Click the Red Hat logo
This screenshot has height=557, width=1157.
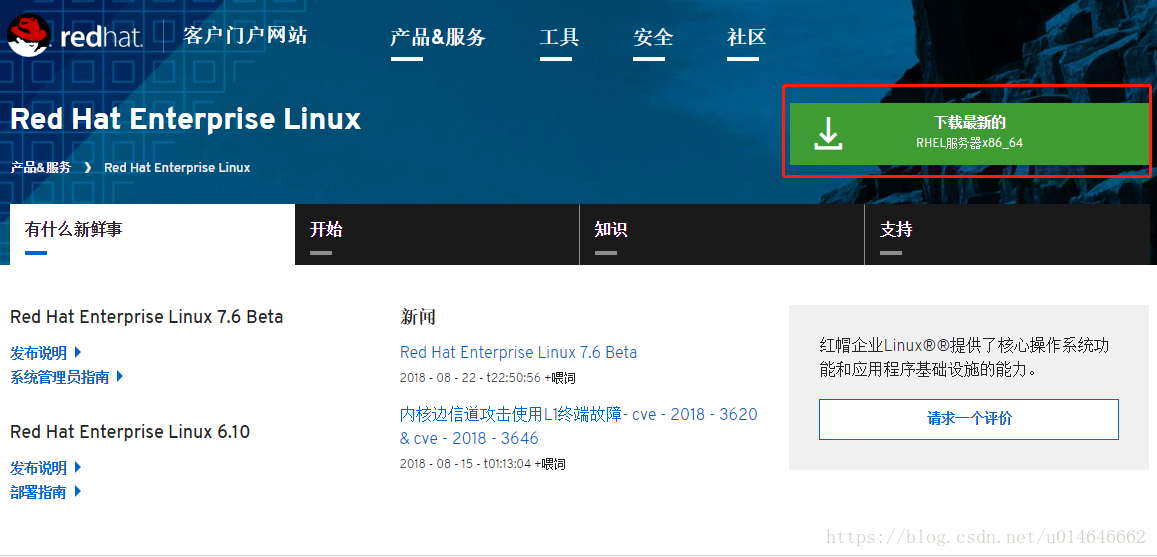point(75,37)
